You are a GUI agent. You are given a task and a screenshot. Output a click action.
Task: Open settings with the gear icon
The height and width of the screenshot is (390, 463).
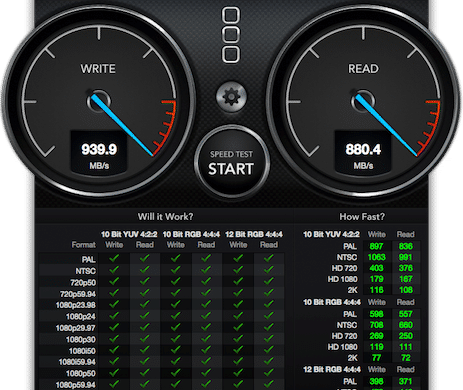[x=231, y=97]
